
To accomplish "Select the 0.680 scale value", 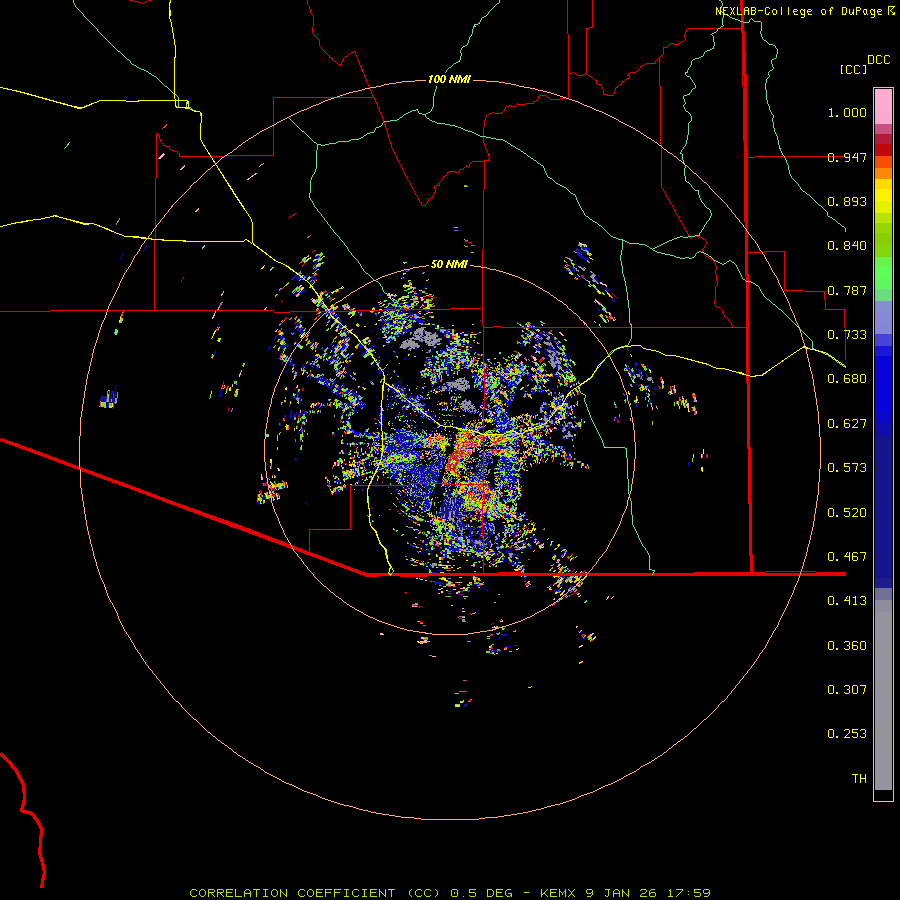I will (847, 379).
